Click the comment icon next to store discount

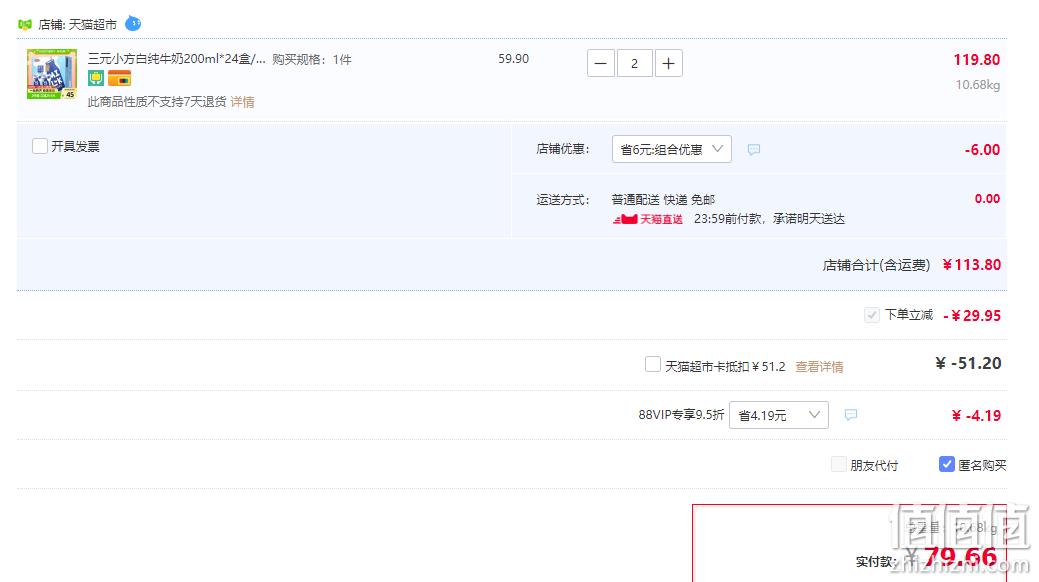pyautogui.click(x=753, y=150)
